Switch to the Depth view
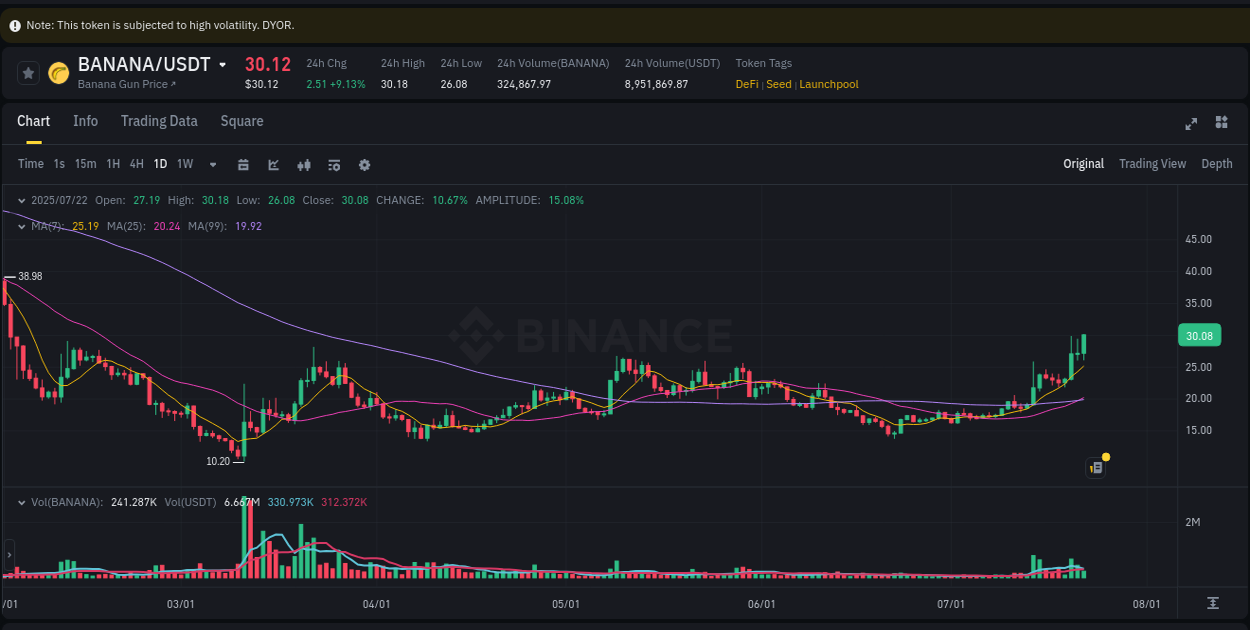The width and height of the screenshot is (1250, 630). (1217, 163)
